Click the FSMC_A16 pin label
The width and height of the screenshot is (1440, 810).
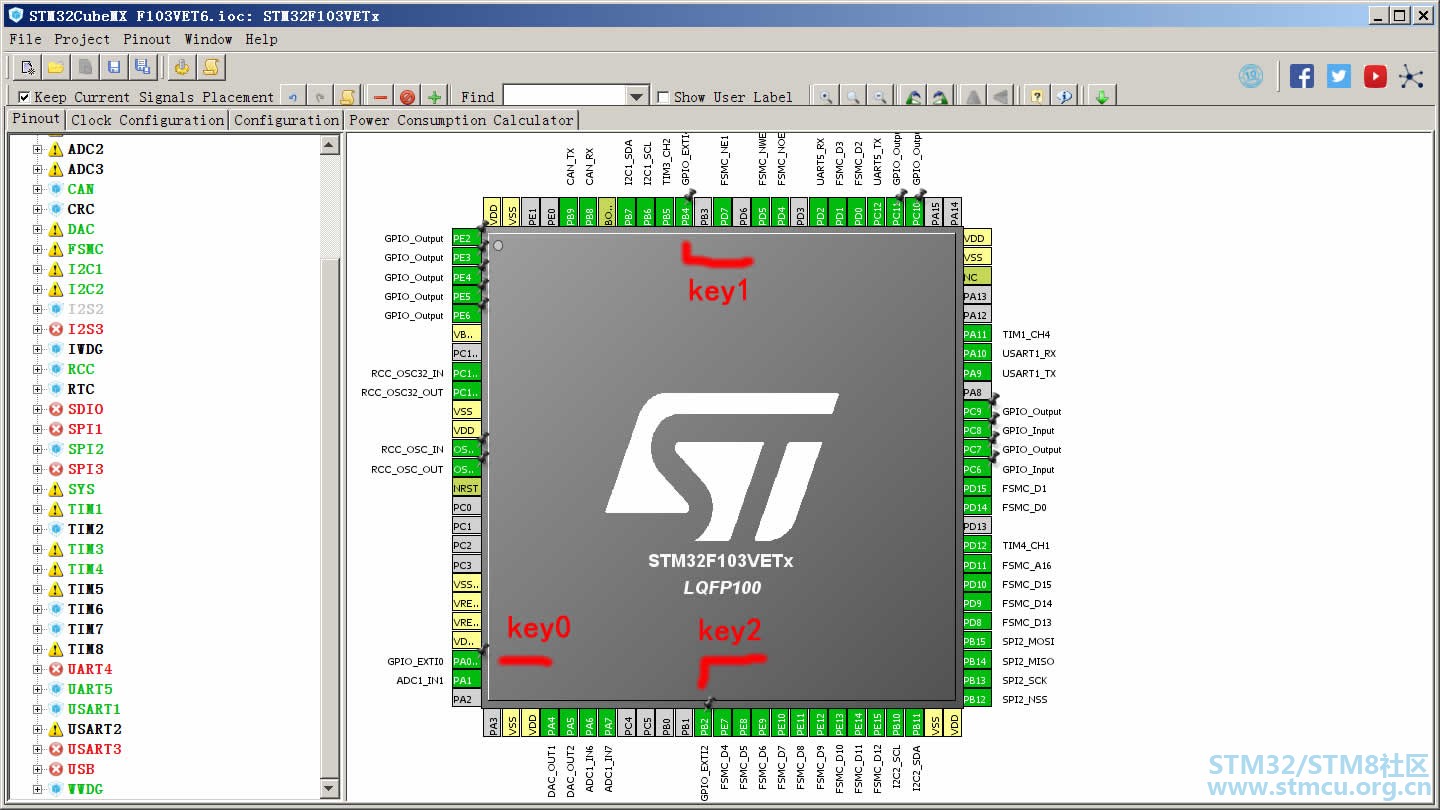(1027, 565)
